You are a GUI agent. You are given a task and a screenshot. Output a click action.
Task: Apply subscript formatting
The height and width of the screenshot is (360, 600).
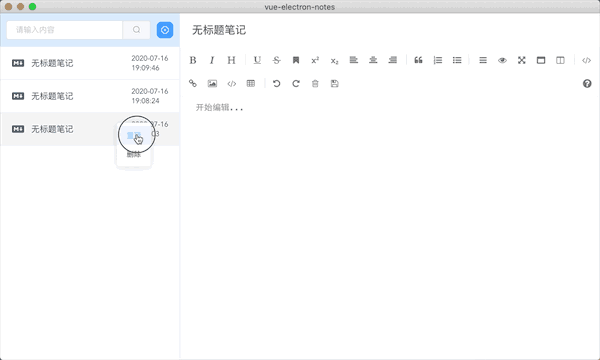(x=334, y=60)
